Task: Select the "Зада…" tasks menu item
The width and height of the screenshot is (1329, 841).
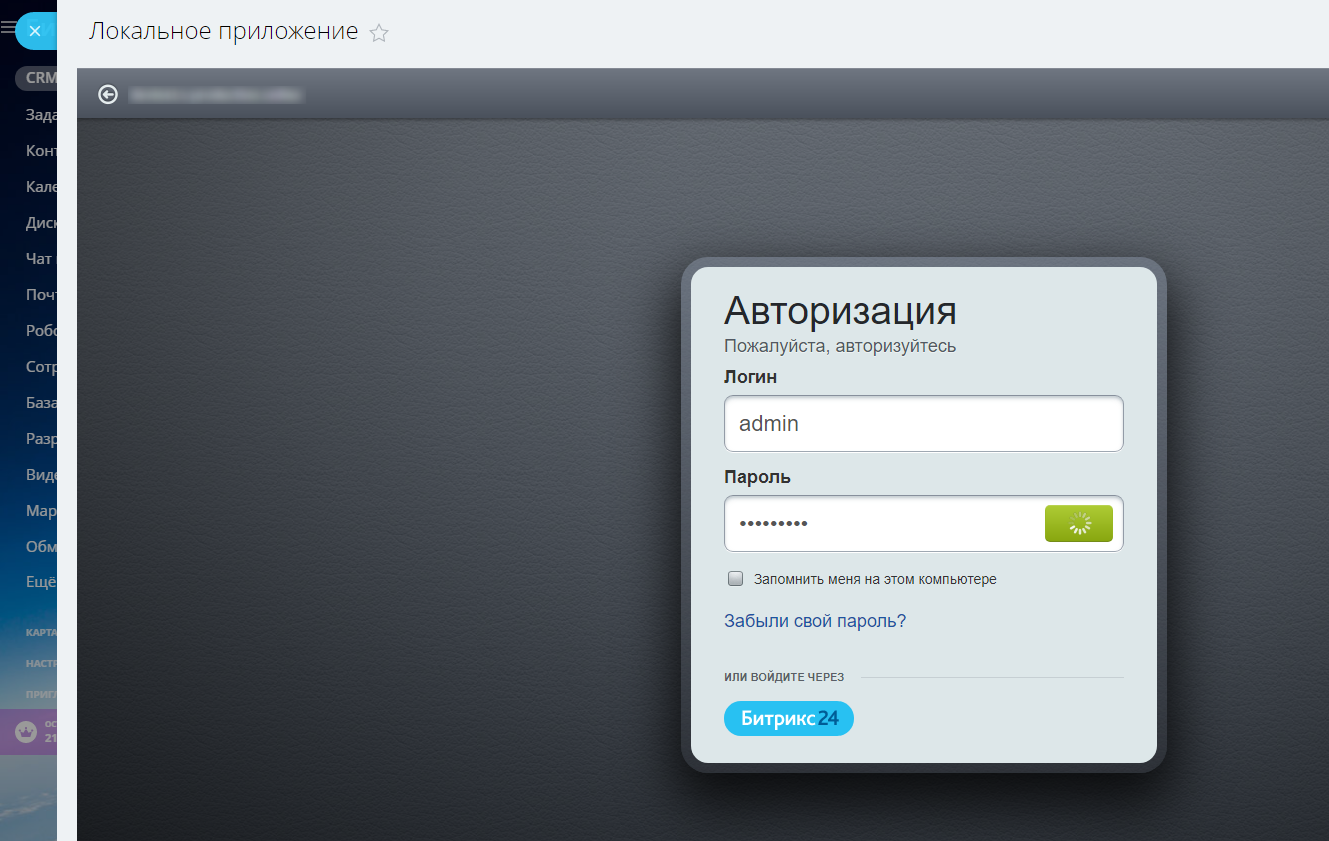Action: coord(41,115)
